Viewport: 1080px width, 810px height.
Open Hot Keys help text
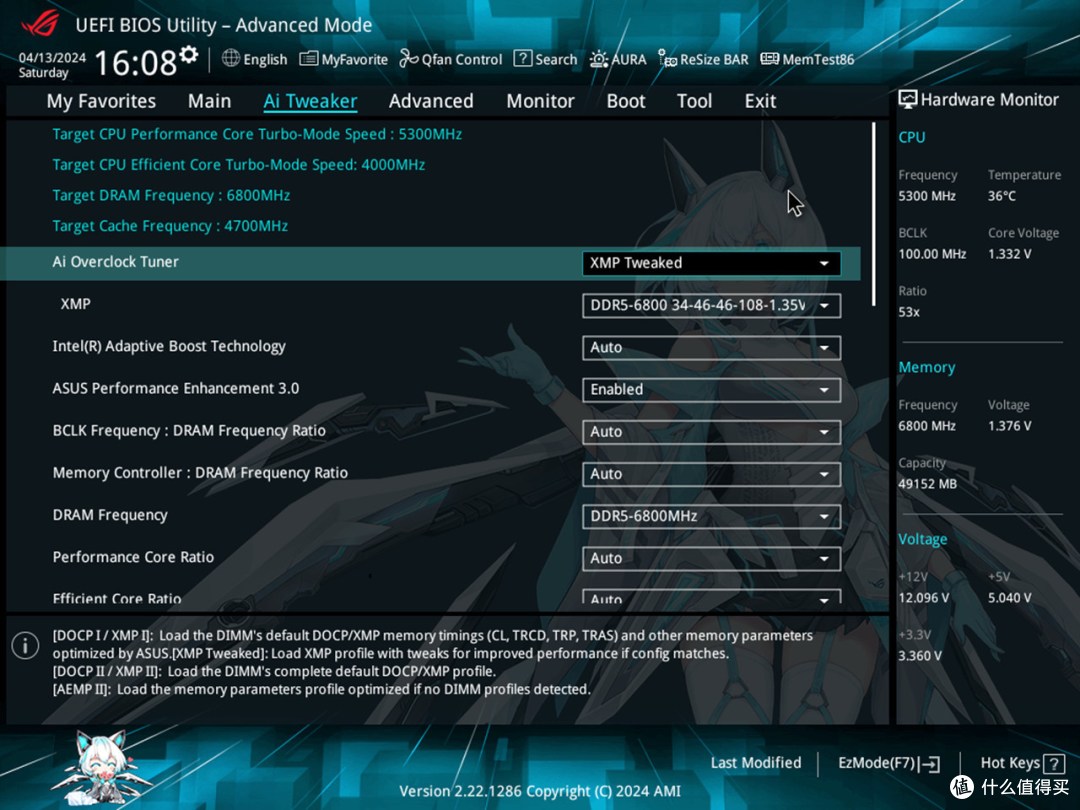tap(1010, 763)
